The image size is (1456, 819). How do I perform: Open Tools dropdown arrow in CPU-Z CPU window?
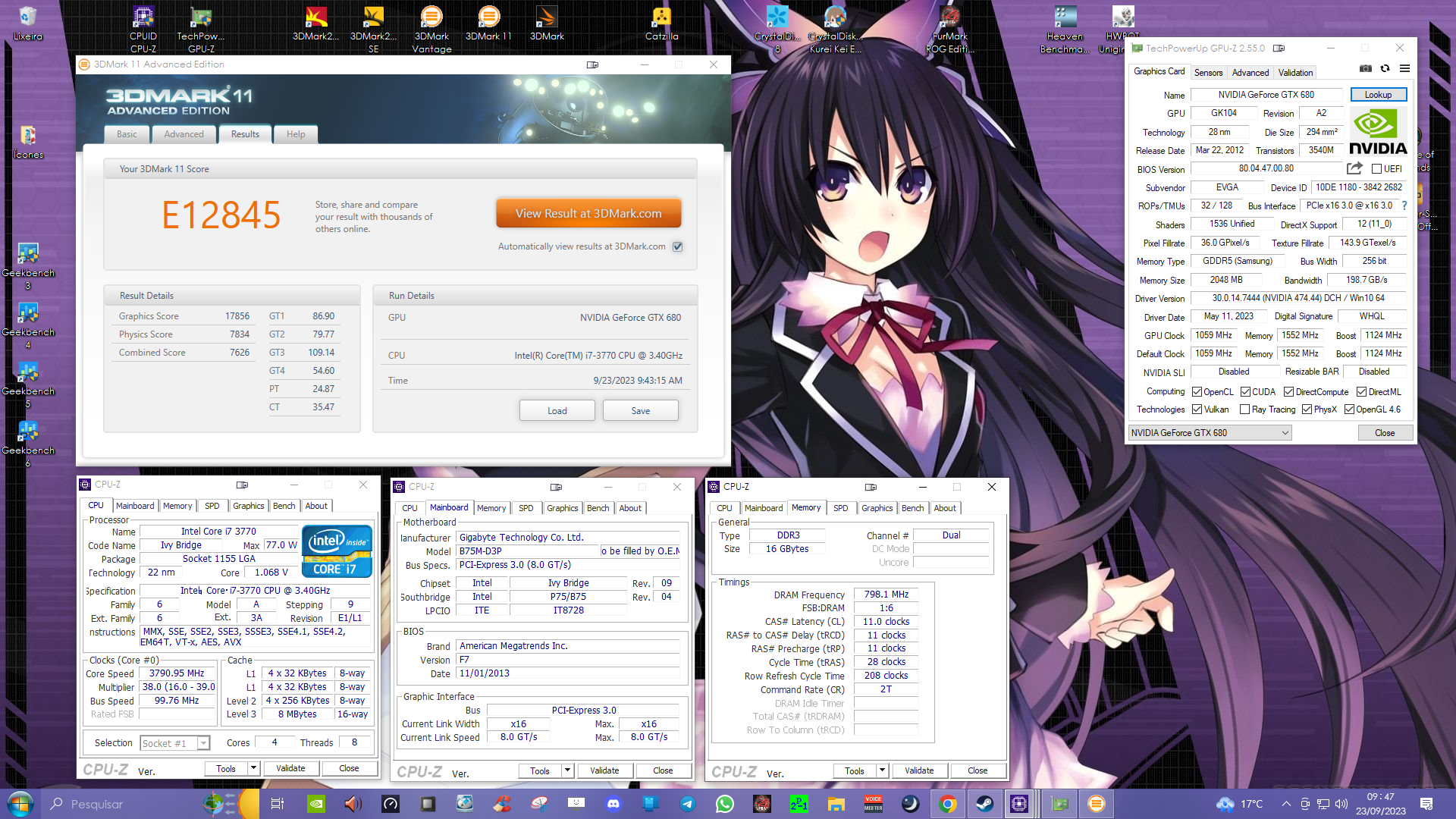(x=253, y=768)
